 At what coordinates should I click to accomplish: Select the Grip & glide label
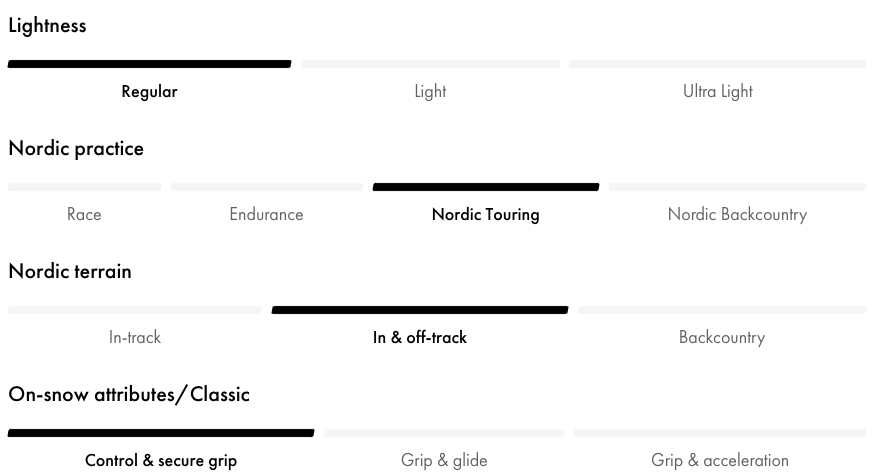pyautogui.click(x=444, y=461)
